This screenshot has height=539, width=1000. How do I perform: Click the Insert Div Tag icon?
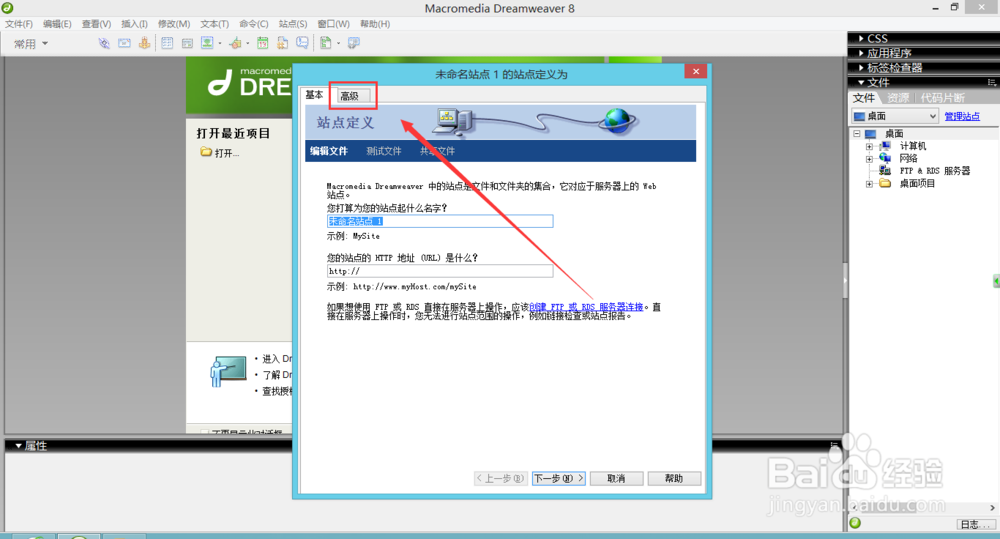pyautogui.click(x=187, y=43)
